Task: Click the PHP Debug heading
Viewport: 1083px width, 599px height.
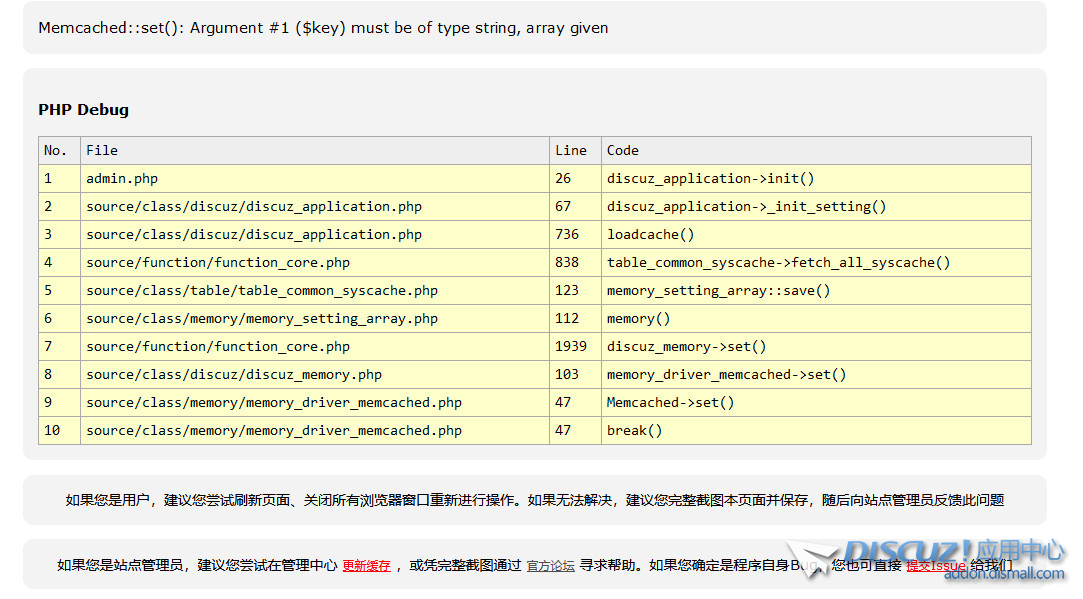Action: pyautogui.click(x=83, y=110)
